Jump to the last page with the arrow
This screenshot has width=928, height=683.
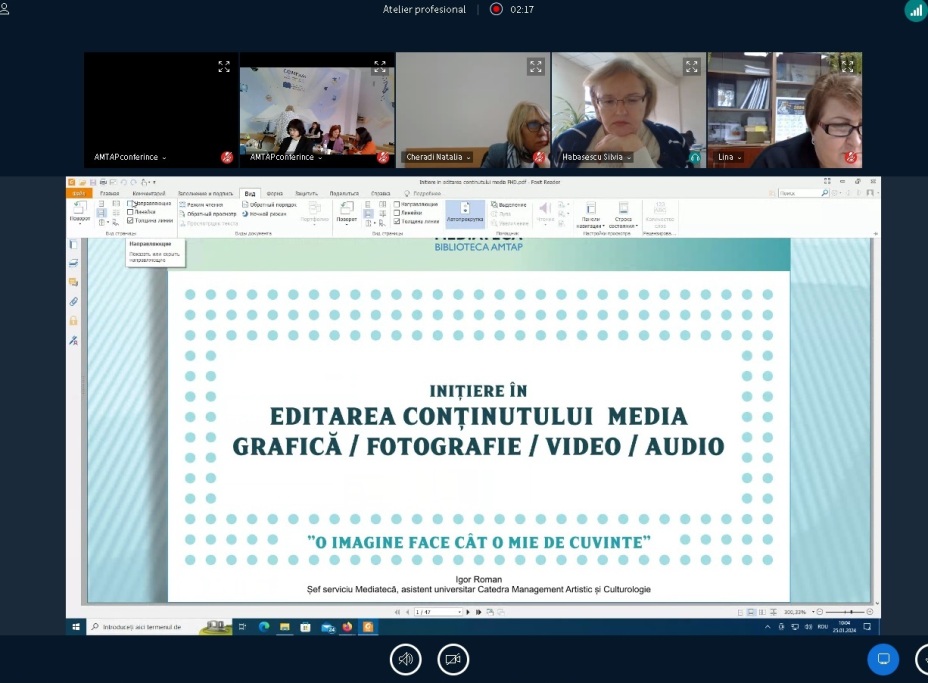[x=478, y=612]
